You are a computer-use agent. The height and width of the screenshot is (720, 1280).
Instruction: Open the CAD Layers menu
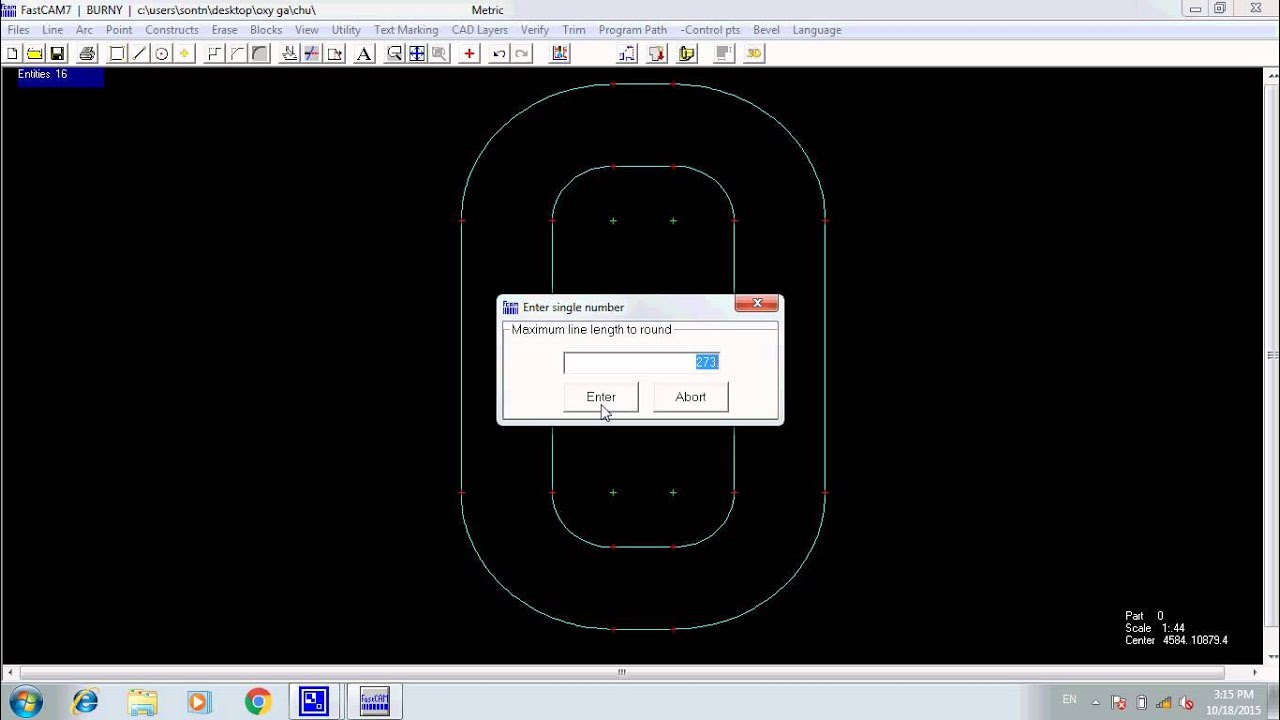click(x=479, y=30)
